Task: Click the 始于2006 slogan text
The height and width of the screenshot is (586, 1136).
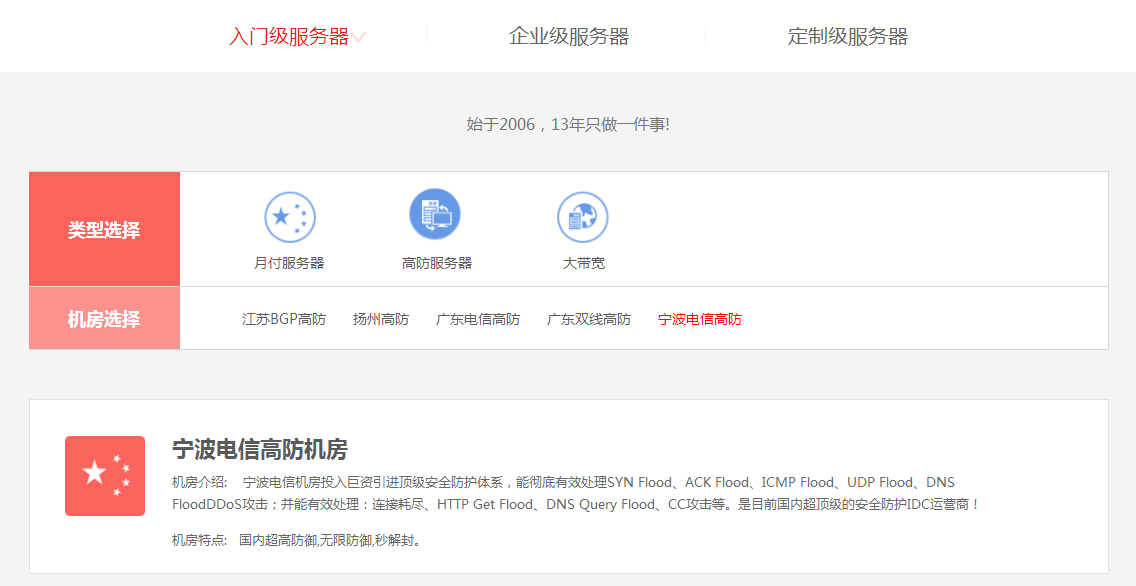Action: (x=568, y=125)
